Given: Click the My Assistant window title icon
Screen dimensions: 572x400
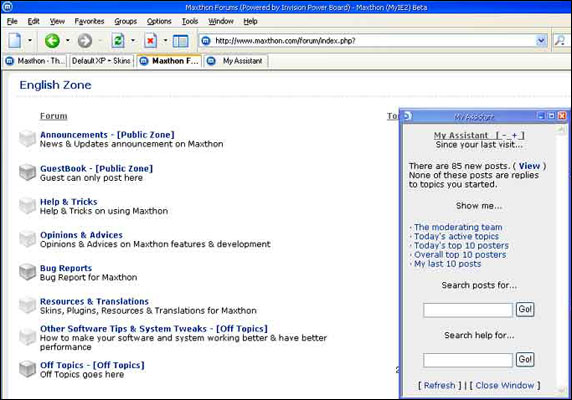Looking at the screenshot, I should click(x=407, y=116).
